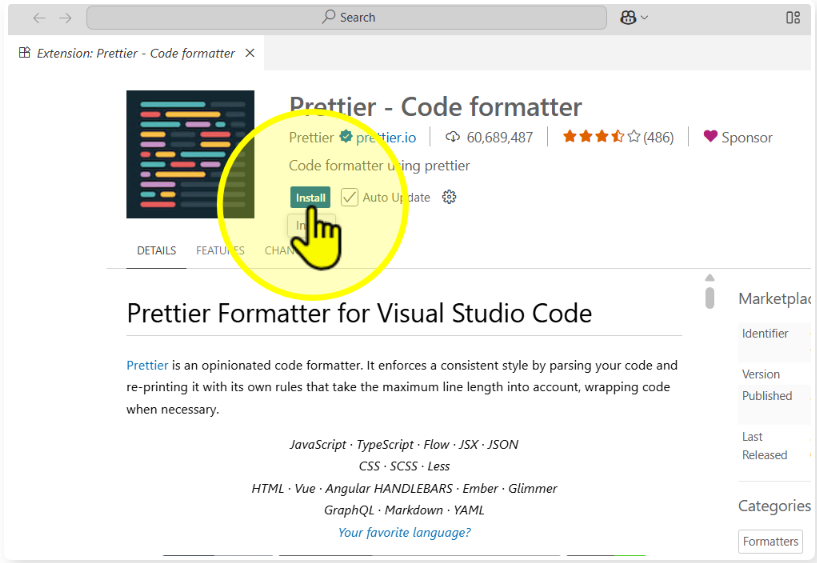This screenshot has height=563, width=817.
Task: Go back with the left arrow
Action: click(39, 18)
